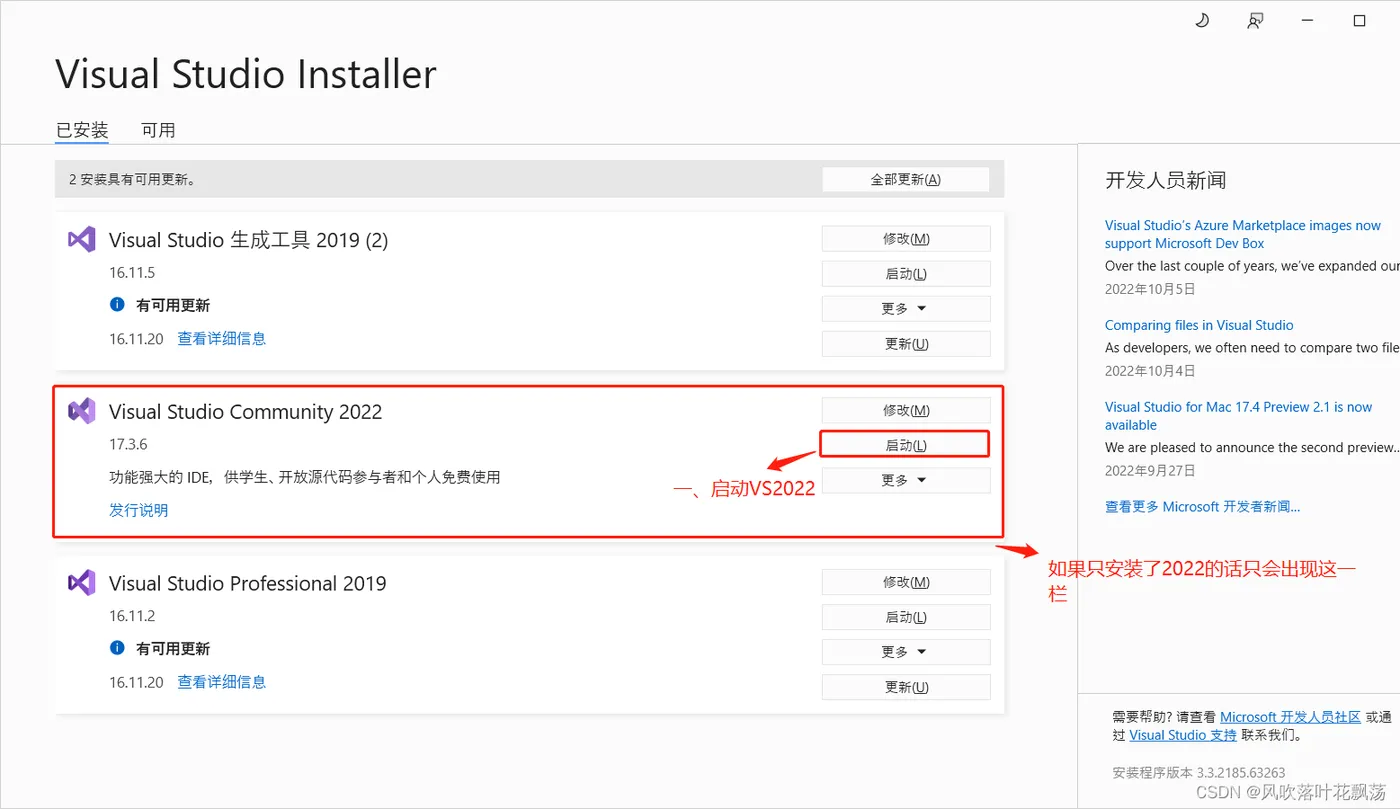Open the feedback icon in title bar
1400x809 pixels.
1255,21
